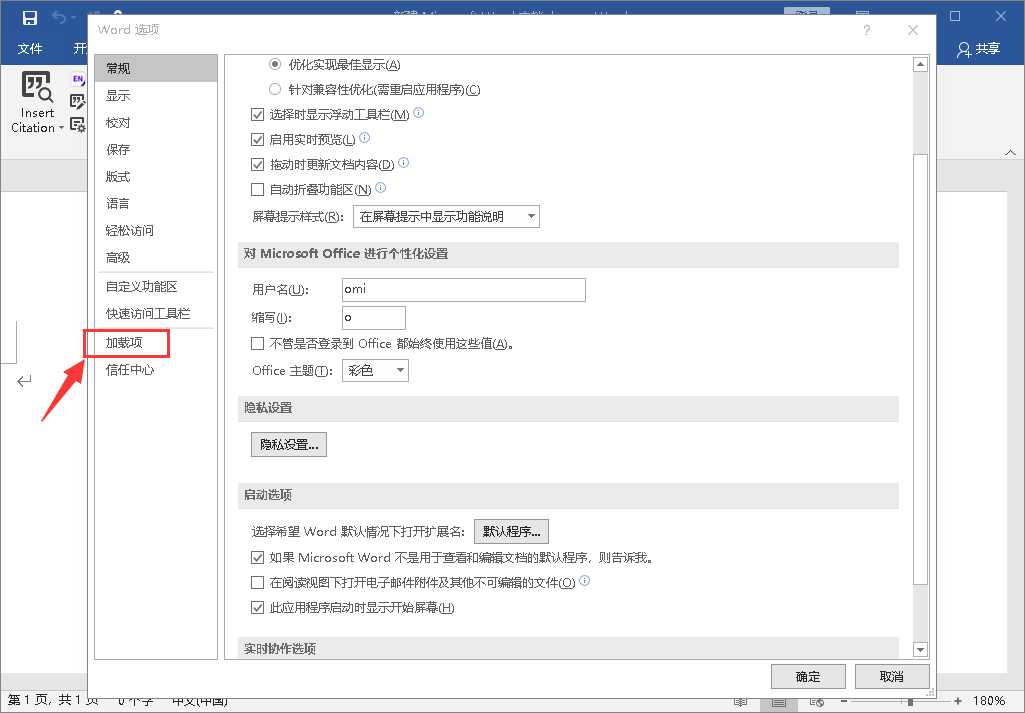Open the 版式 category

click(156, 176)
